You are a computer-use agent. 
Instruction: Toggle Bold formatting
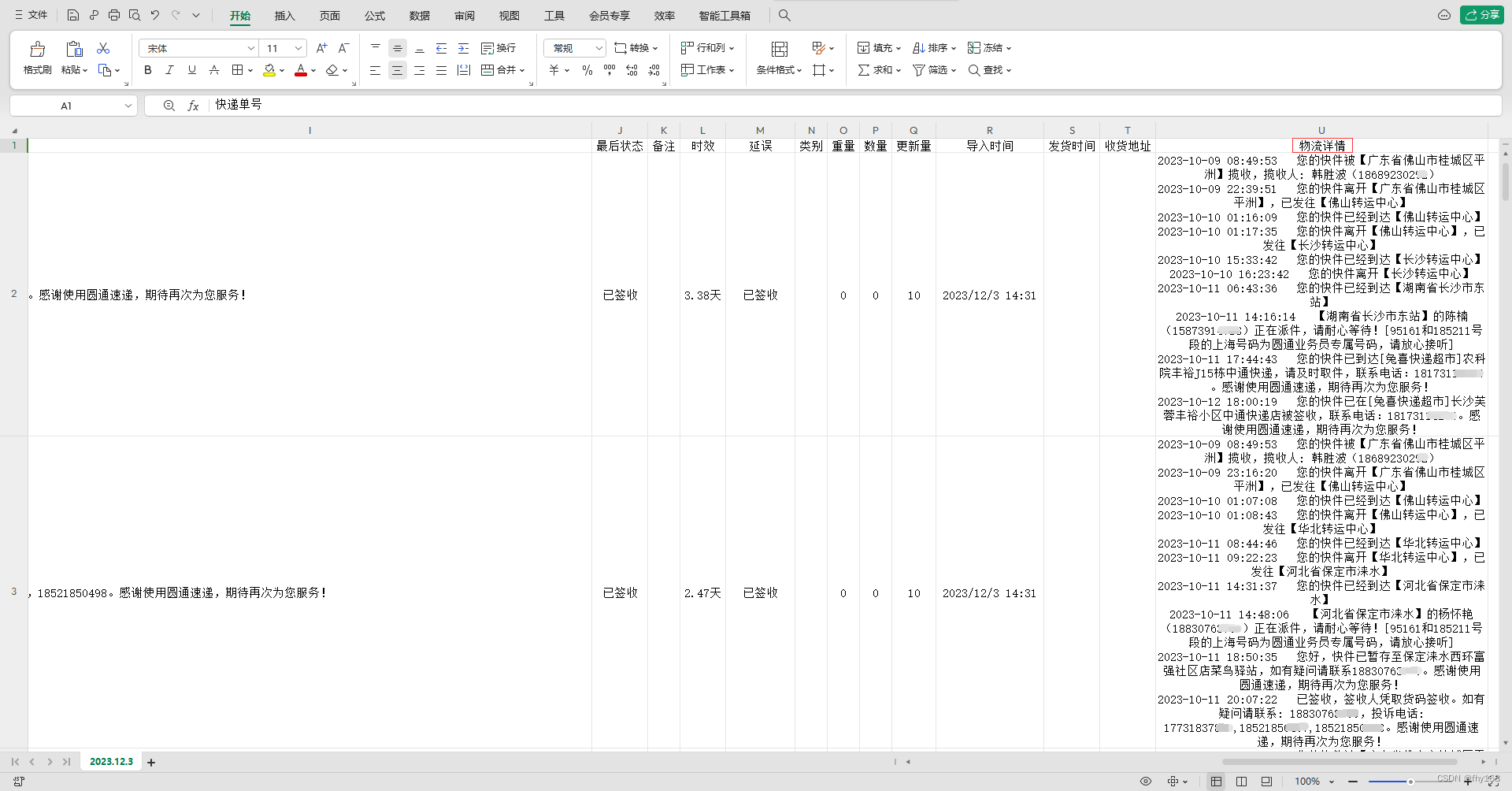148,70
